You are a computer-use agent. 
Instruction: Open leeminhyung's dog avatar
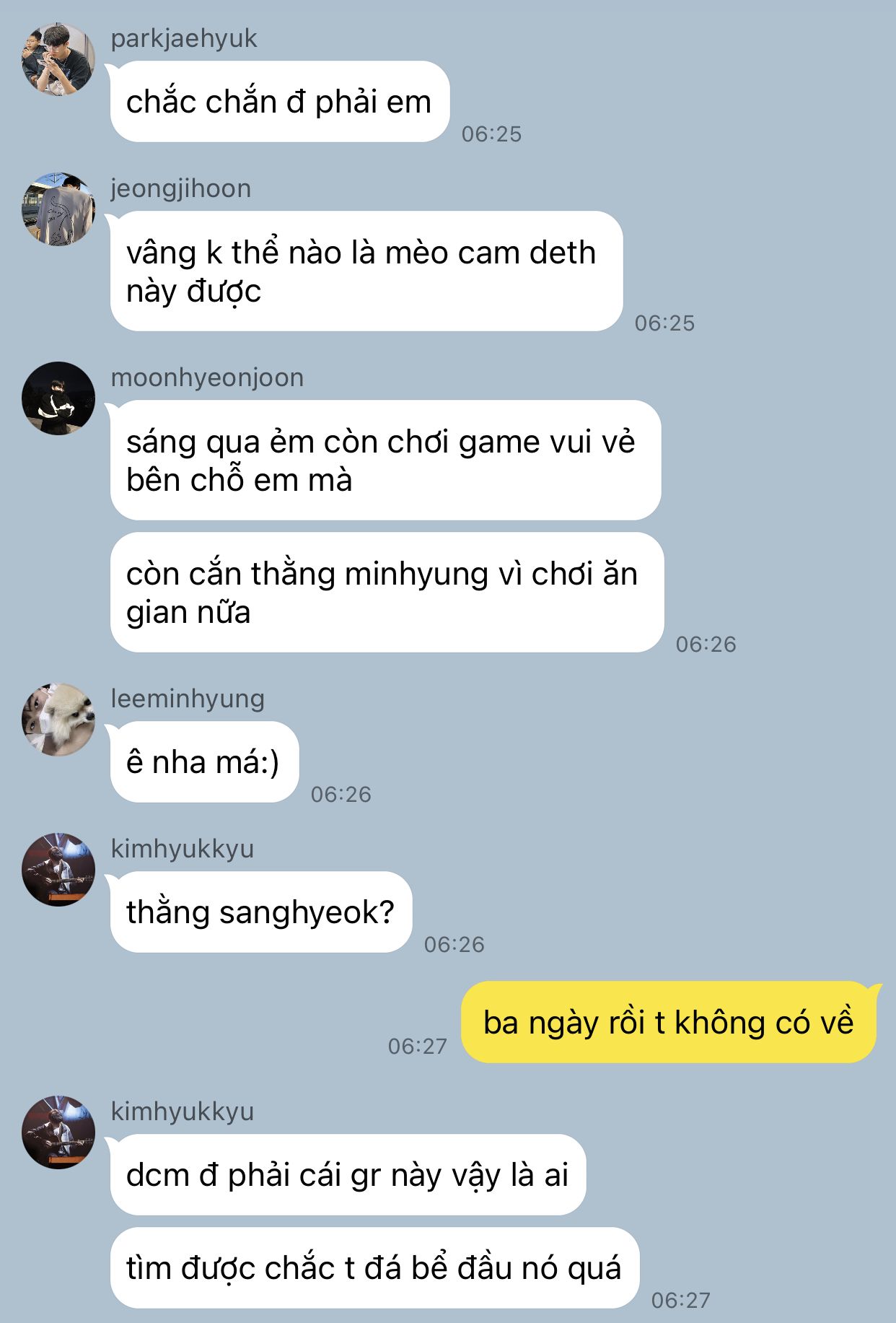point(58,720)
